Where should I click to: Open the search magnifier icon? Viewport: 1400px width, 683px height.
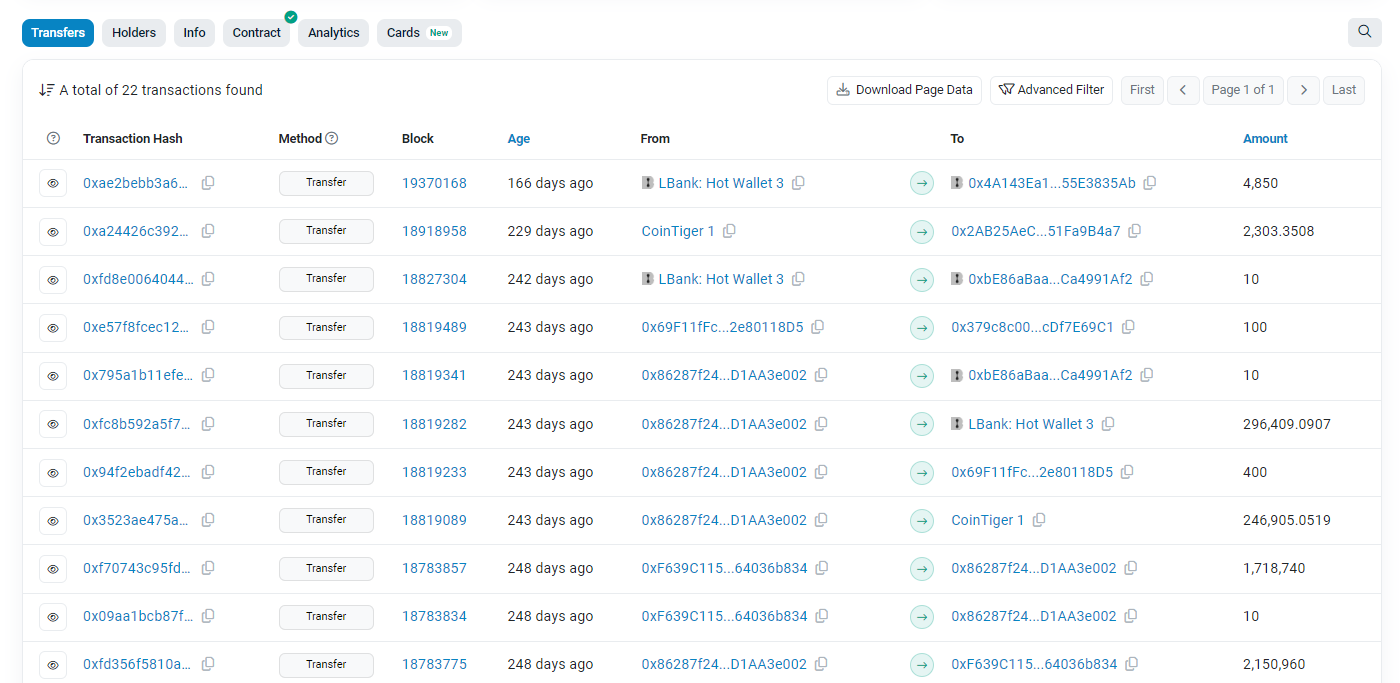click(1364, 32)
